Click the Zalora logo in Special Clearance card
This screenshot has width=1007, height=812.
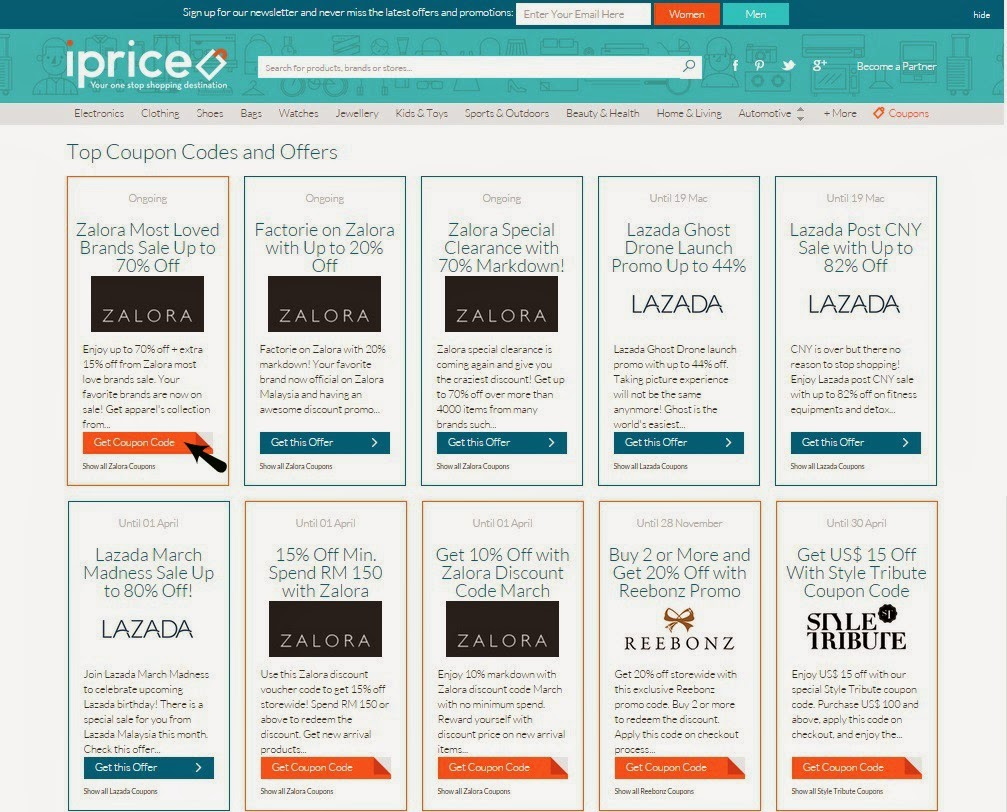coord(502,304)
